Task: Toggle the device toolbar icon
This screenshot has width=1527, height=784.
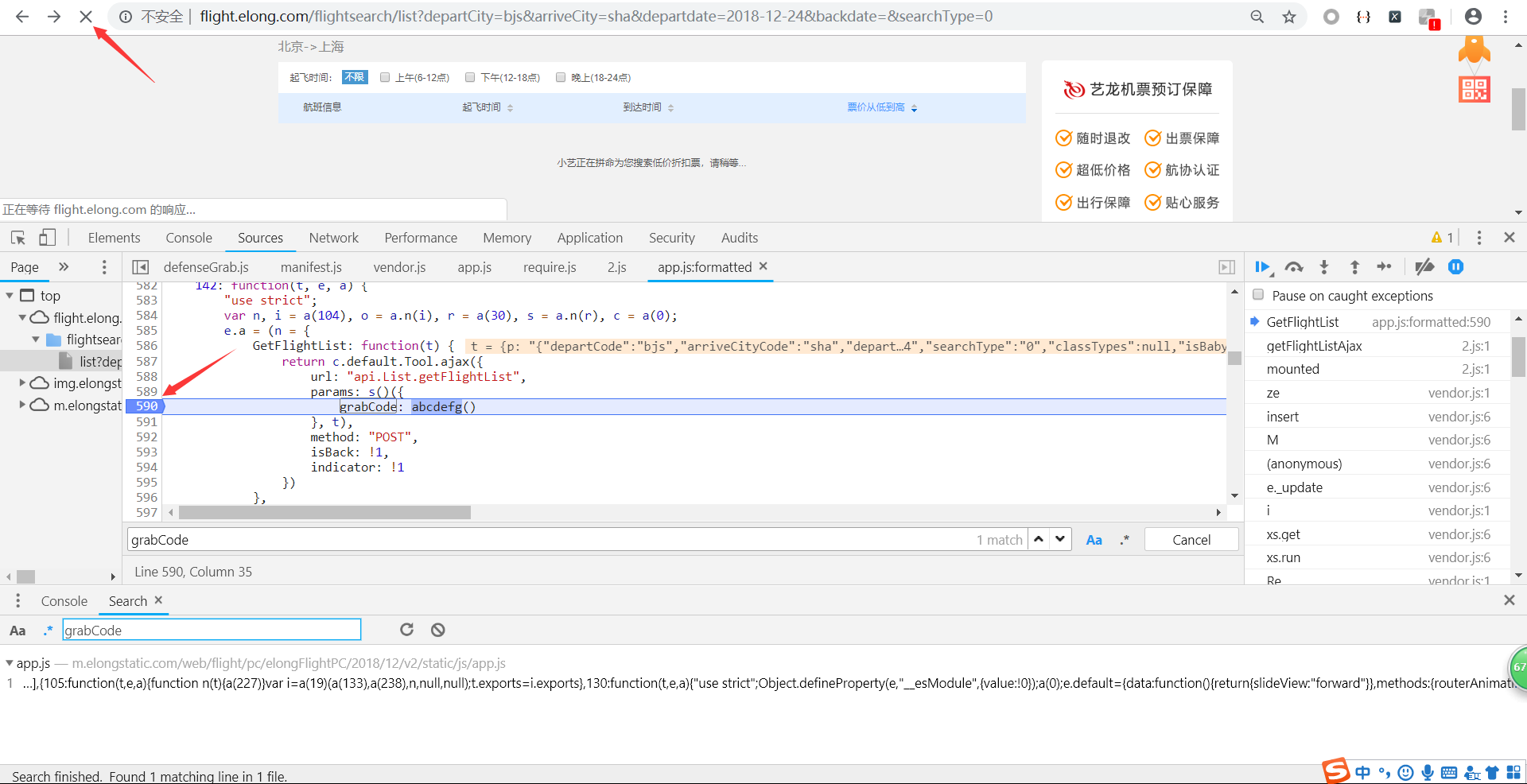Action: point(48,238)
